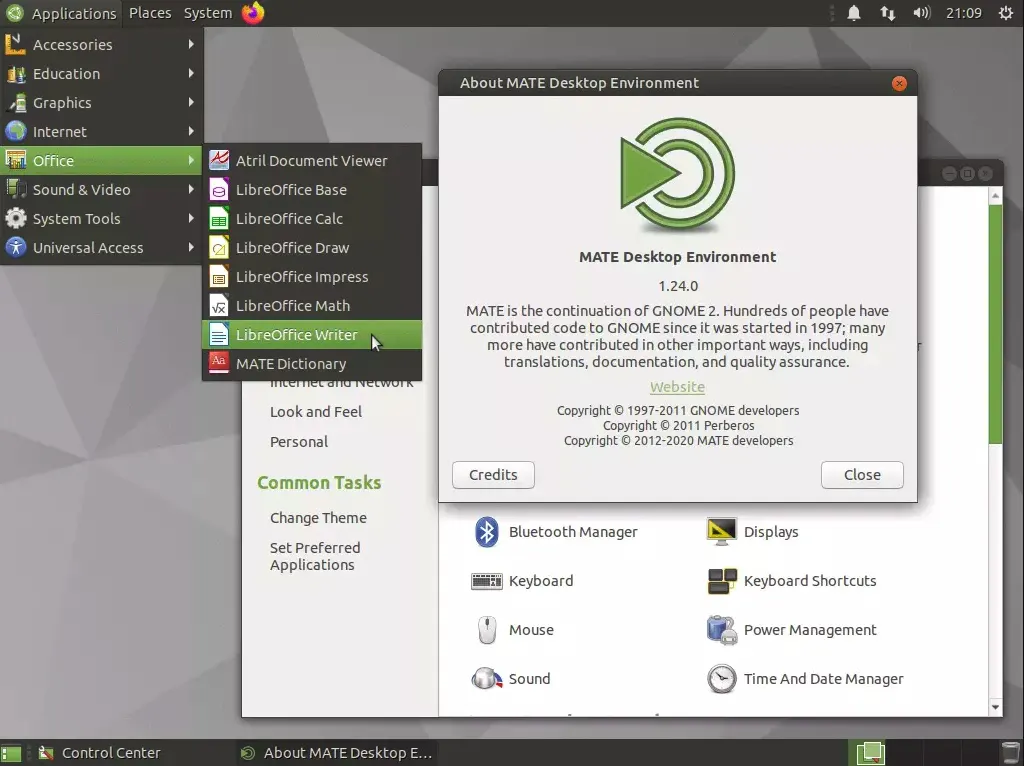Click the network connections indicator

(x=888, y=13)
